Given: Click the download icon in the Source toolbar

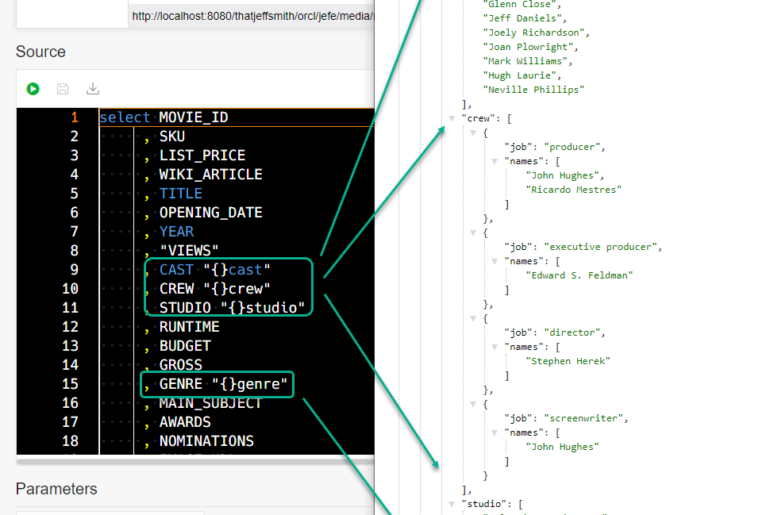Looking at the screenshot, I should click(x=92, y=89).
